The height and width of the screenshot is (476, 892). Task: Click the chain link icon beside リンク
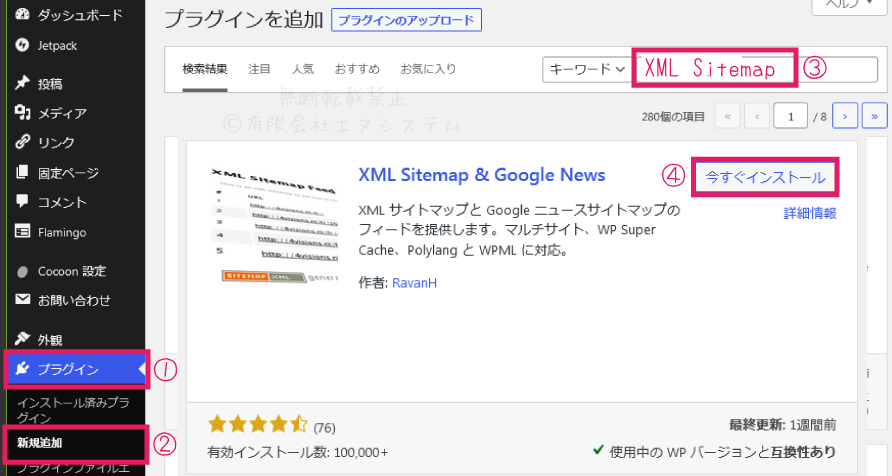click(x=22, y=142)
